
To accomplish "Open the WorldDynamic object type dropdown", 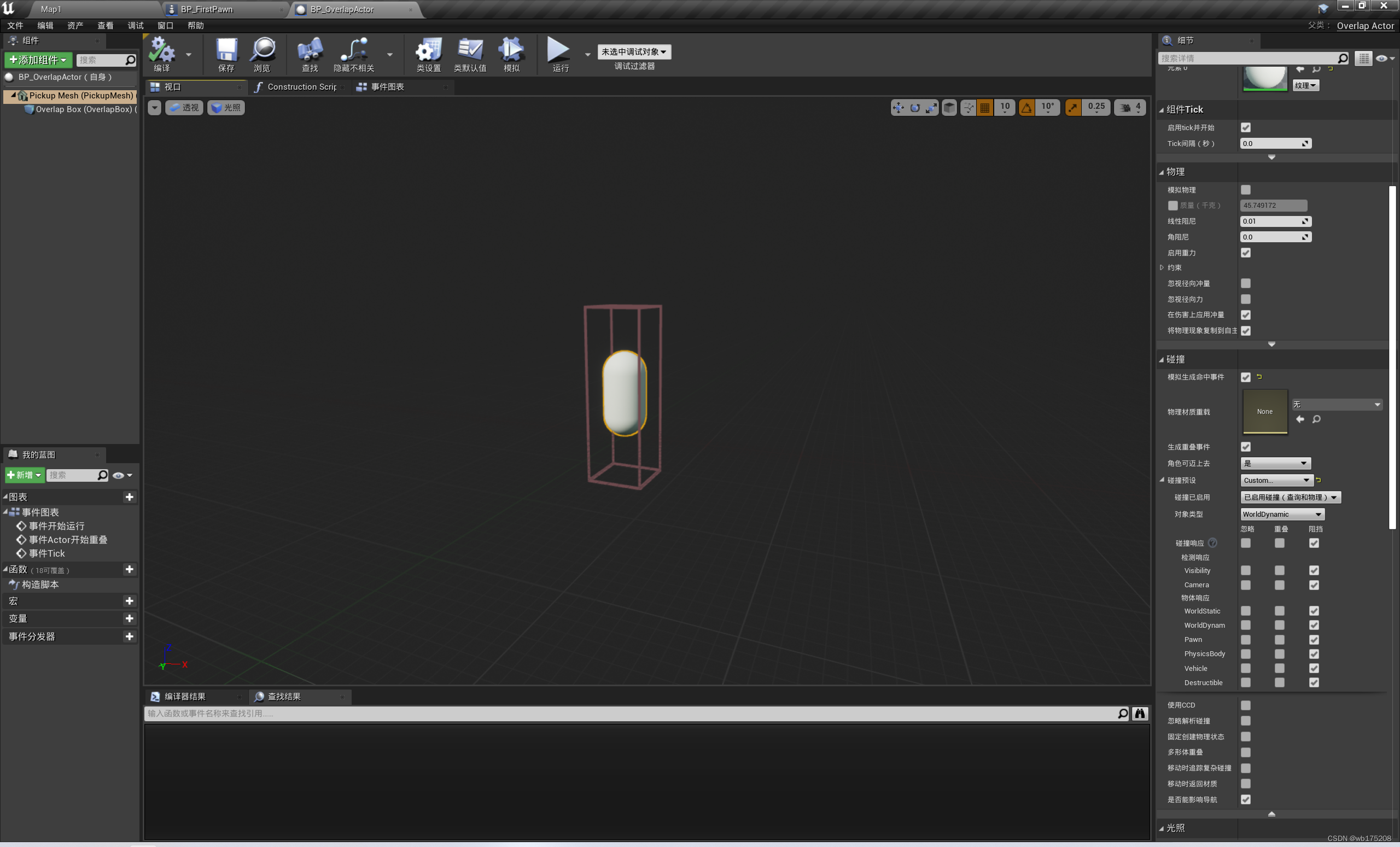I will (1281, 514).
